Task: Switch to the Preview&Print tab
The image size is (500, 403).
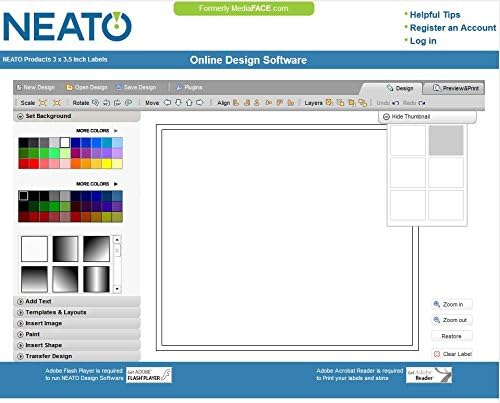Action: click(455, 88)
